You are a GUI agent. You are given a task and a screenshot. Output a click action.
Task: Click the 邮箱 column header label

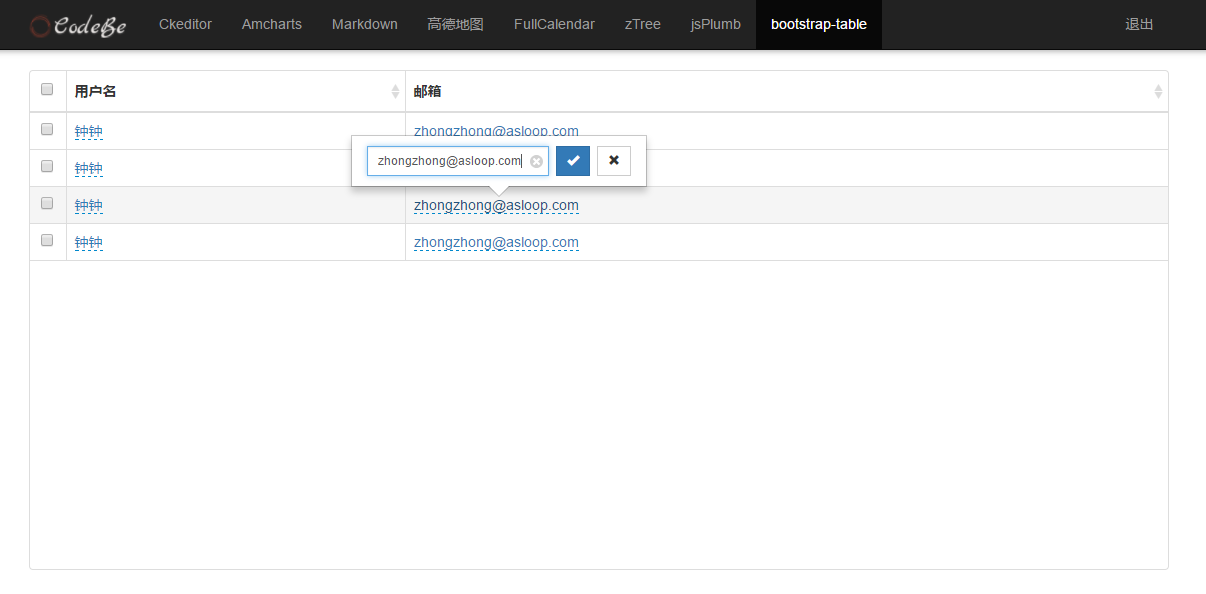tap(428, 91)
